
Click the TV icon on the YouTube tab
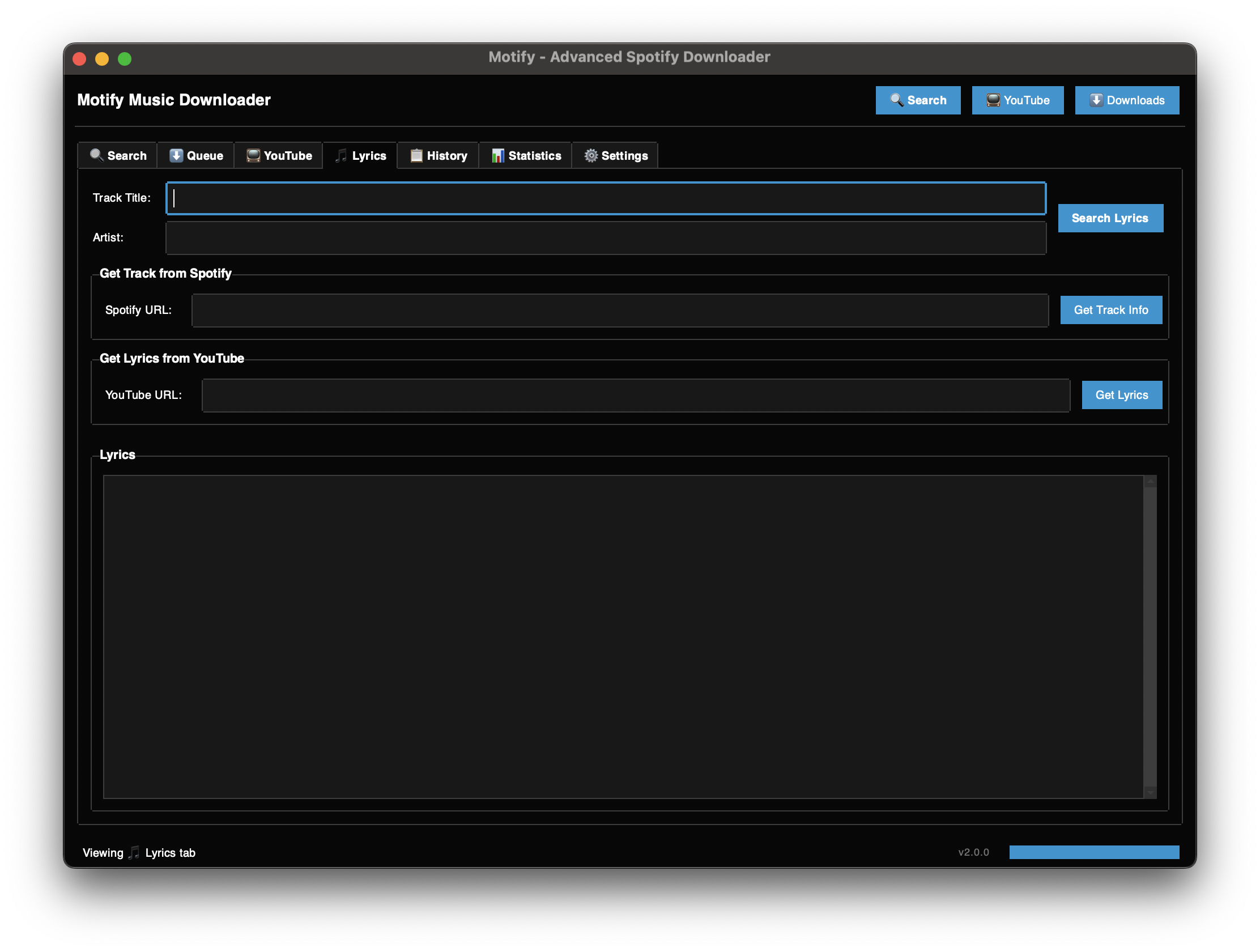pyautogui.click(x=253, y=155)
